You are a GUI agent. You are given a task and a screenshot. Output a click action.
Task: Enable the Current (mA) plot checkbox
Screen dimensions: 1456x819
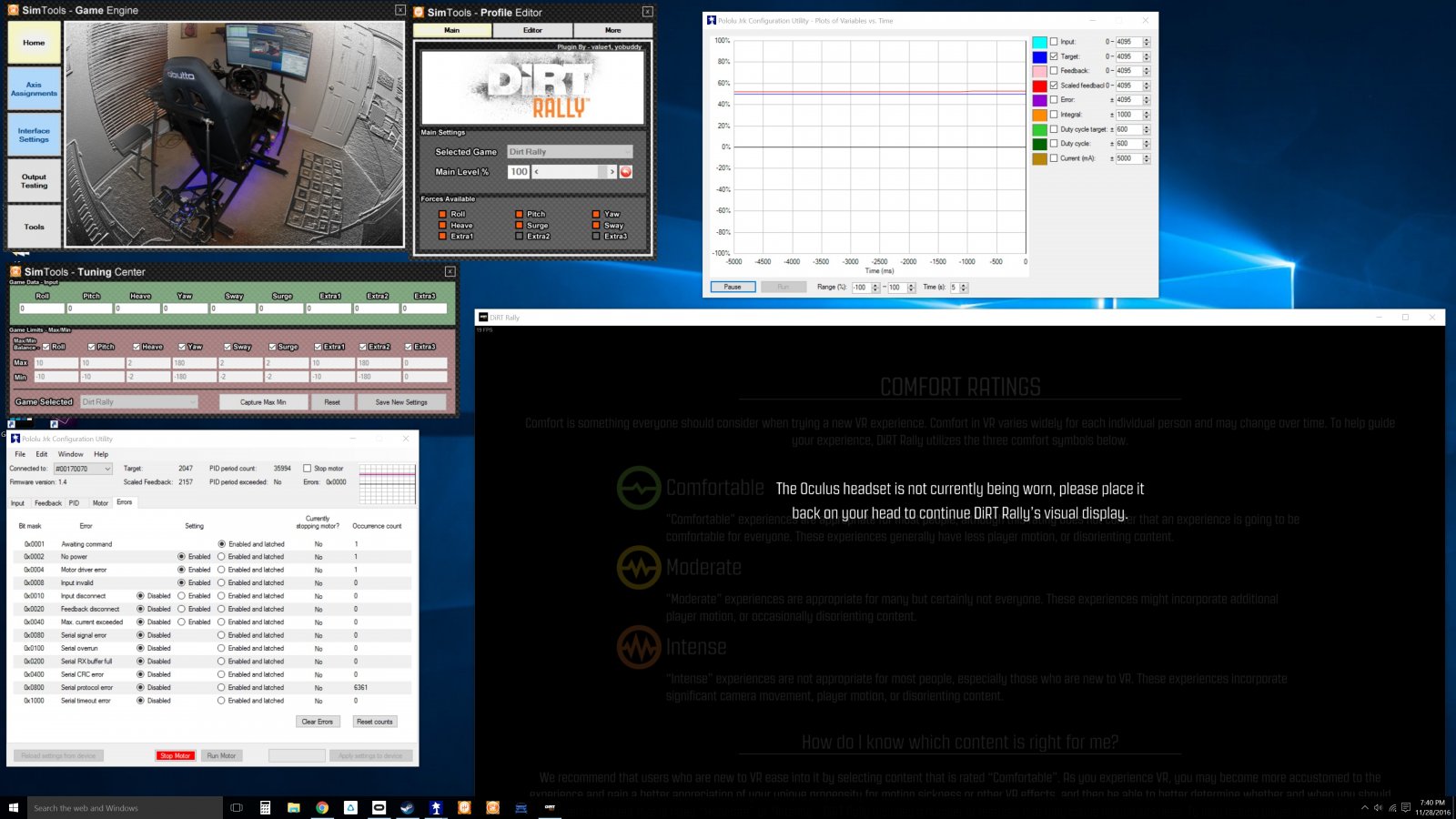click(x=1054, y=158)
